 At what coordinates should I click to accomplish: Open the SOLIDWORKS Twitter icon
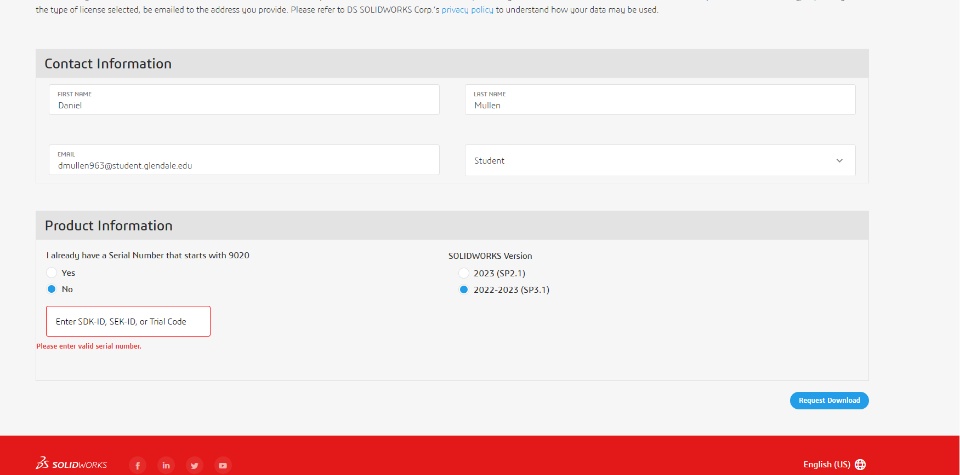(195, 465)
